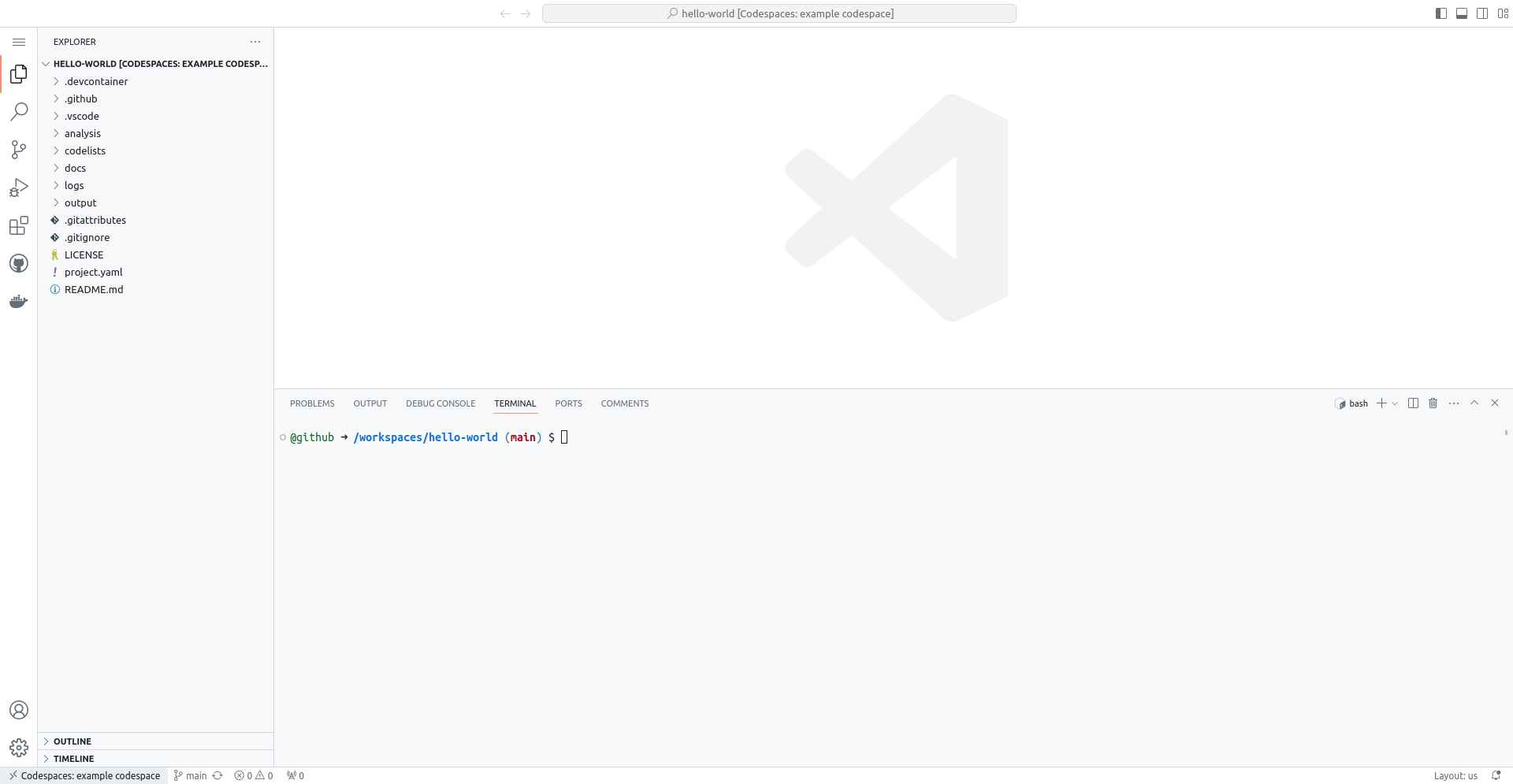1513x784 pixels.
Task: Open the Run and Debug view
Action: 19,188
